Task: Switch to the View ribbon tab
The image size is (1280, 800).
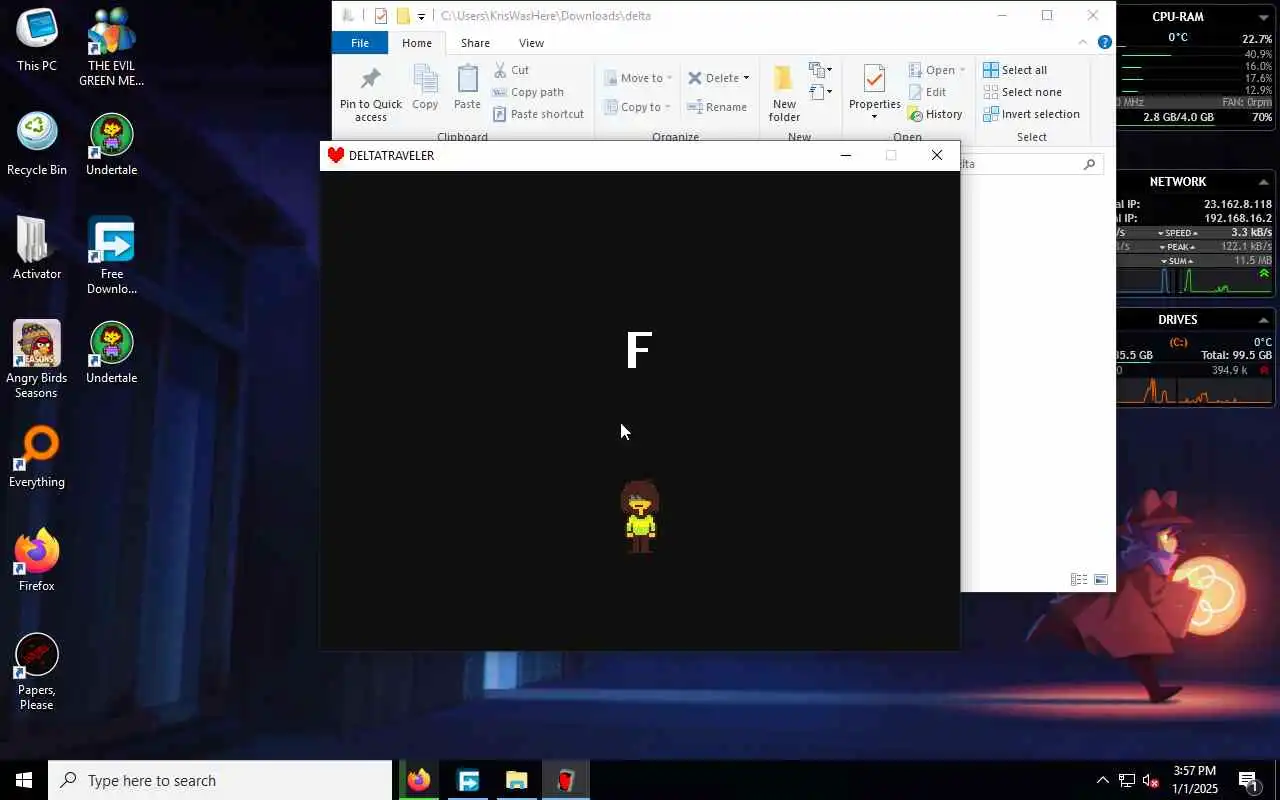Action: pos(531,43)
